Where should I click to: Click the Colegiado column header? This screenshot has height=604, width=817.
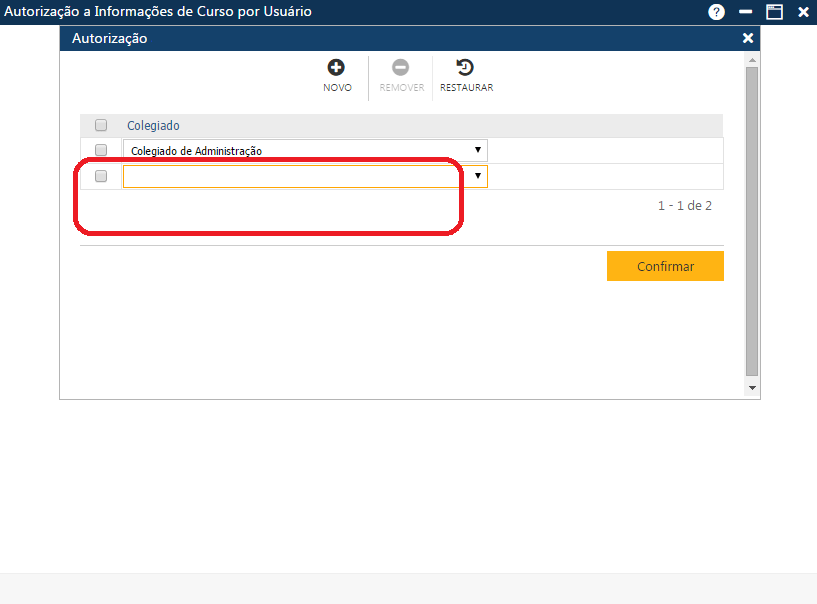153,126
